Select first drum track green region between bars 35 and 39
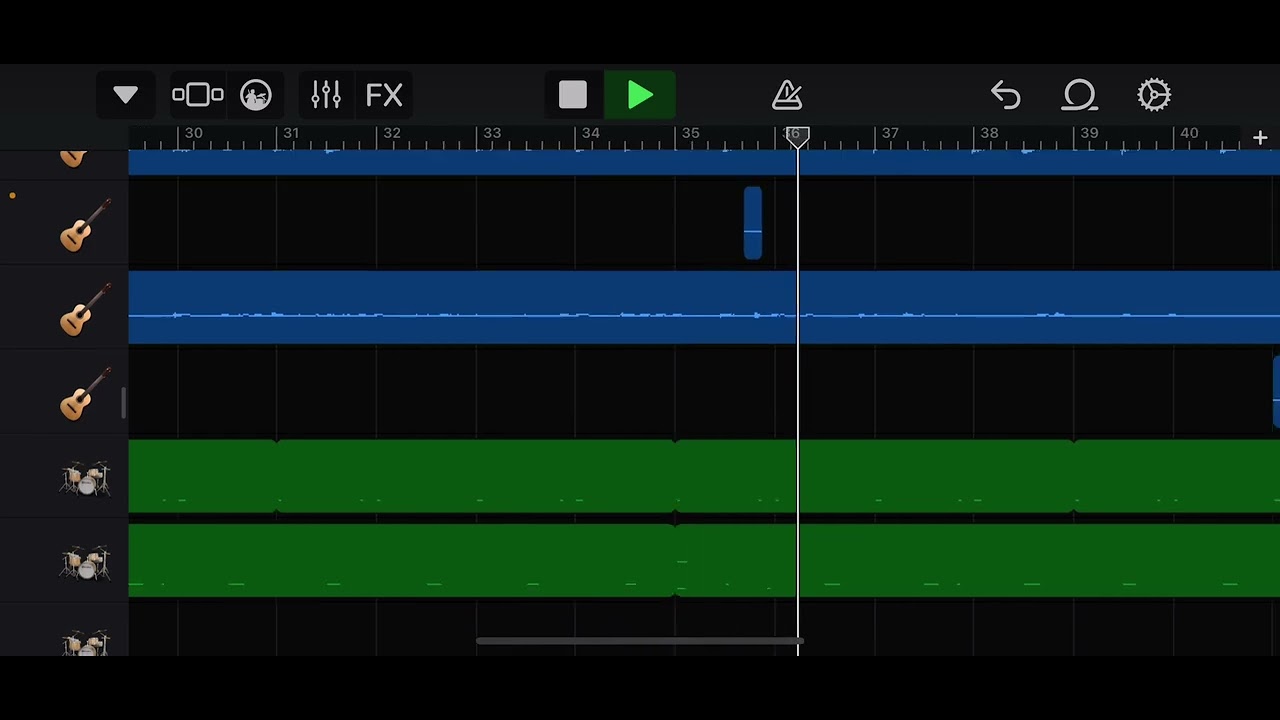 point(875,476)
